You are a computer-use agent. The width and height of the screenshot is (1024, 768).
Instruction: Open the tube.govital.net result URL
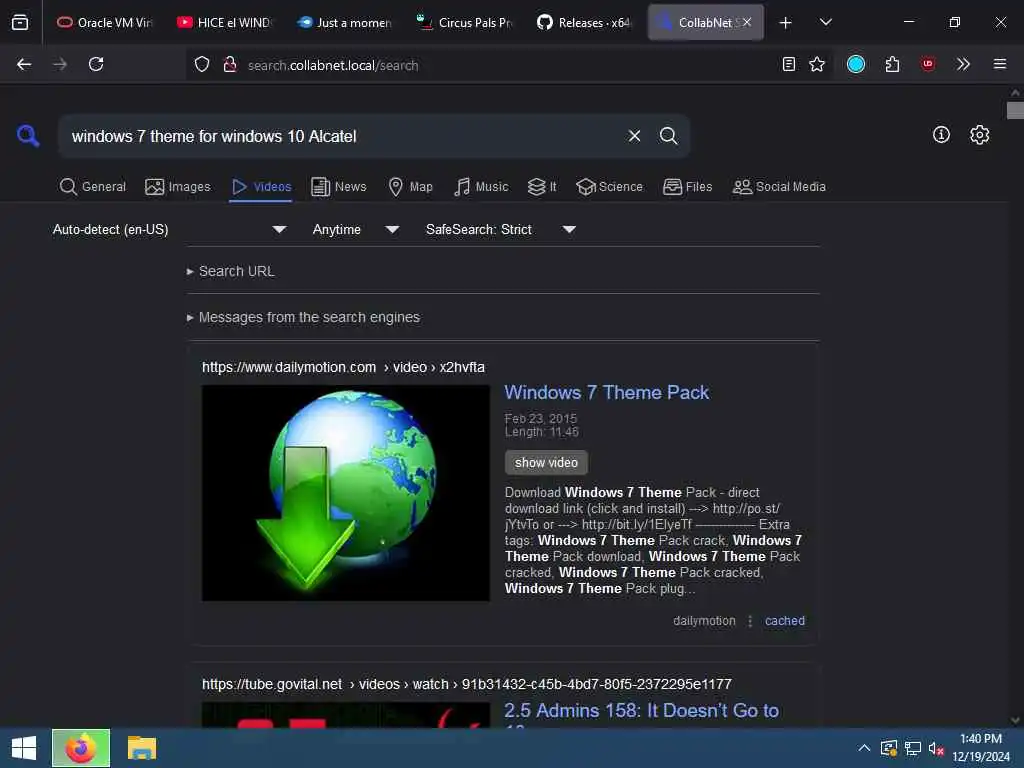point(466,684)
